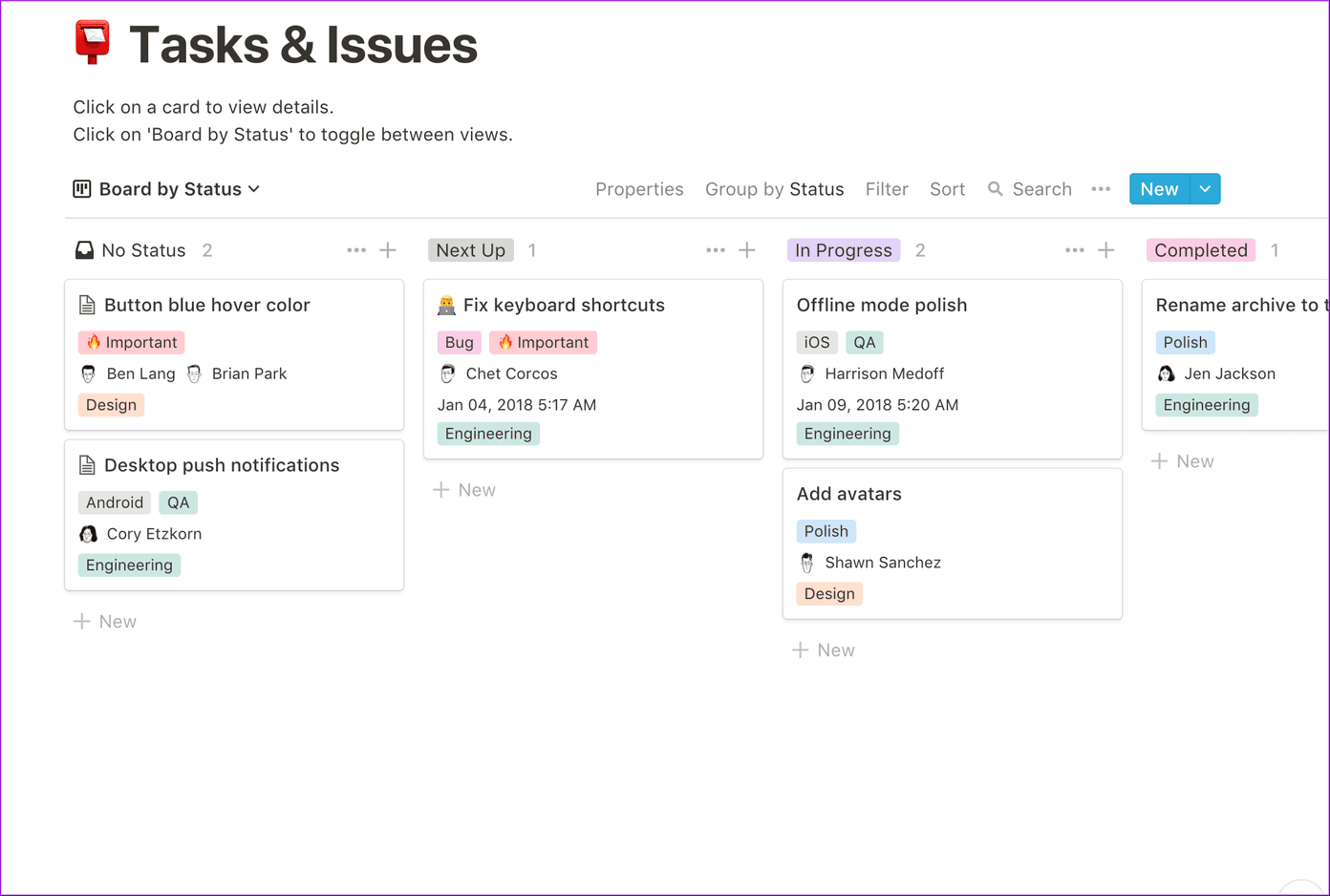Click Shawn Sanchez's avatar
This screenshot has width=1330, height=896.
[806, 563]
